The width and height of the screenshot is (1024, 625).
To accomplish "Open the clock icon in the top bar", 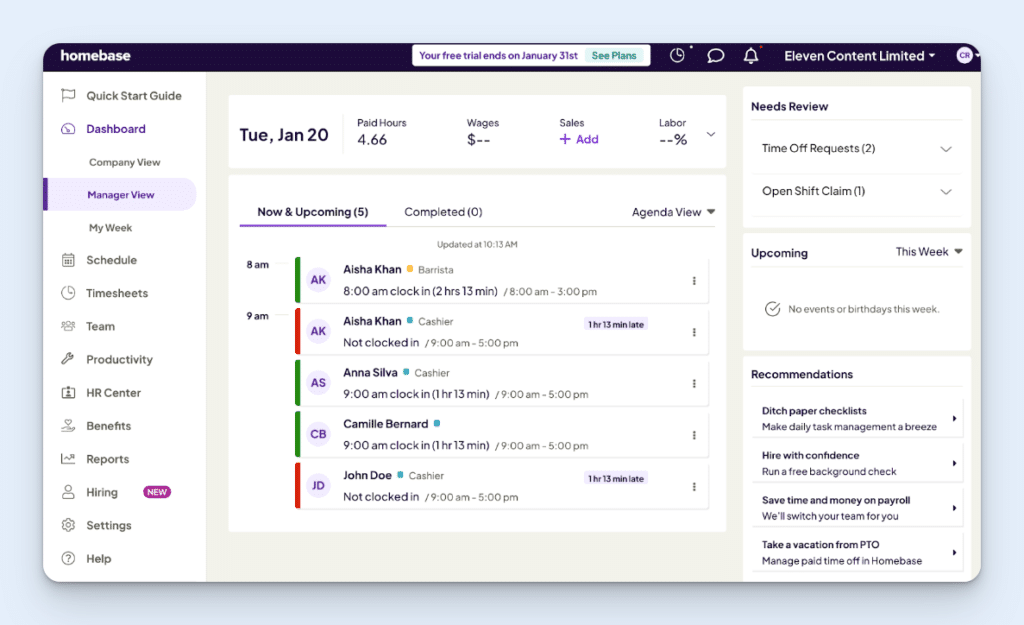I will tap(678, 56).
